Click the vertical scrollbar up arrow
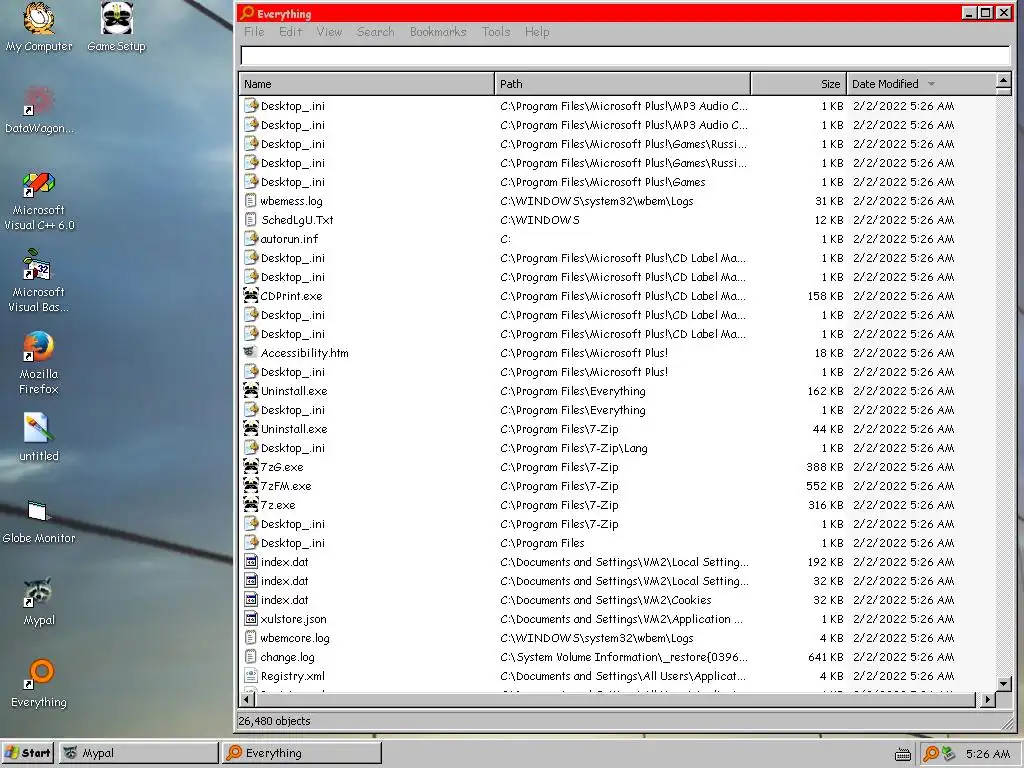Image resolution: width=1024 pixels, height=768 pixels. coord(1004,81)
